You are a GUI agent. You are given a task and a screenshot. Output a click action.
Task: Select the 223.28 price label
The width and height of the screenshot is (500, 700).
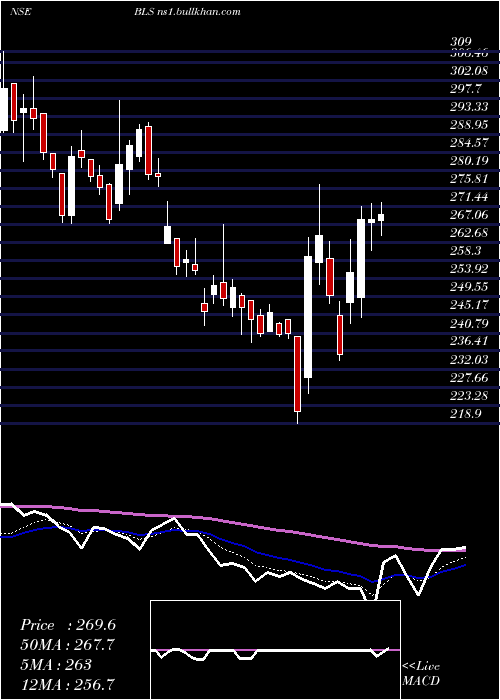tap(470, 396)
